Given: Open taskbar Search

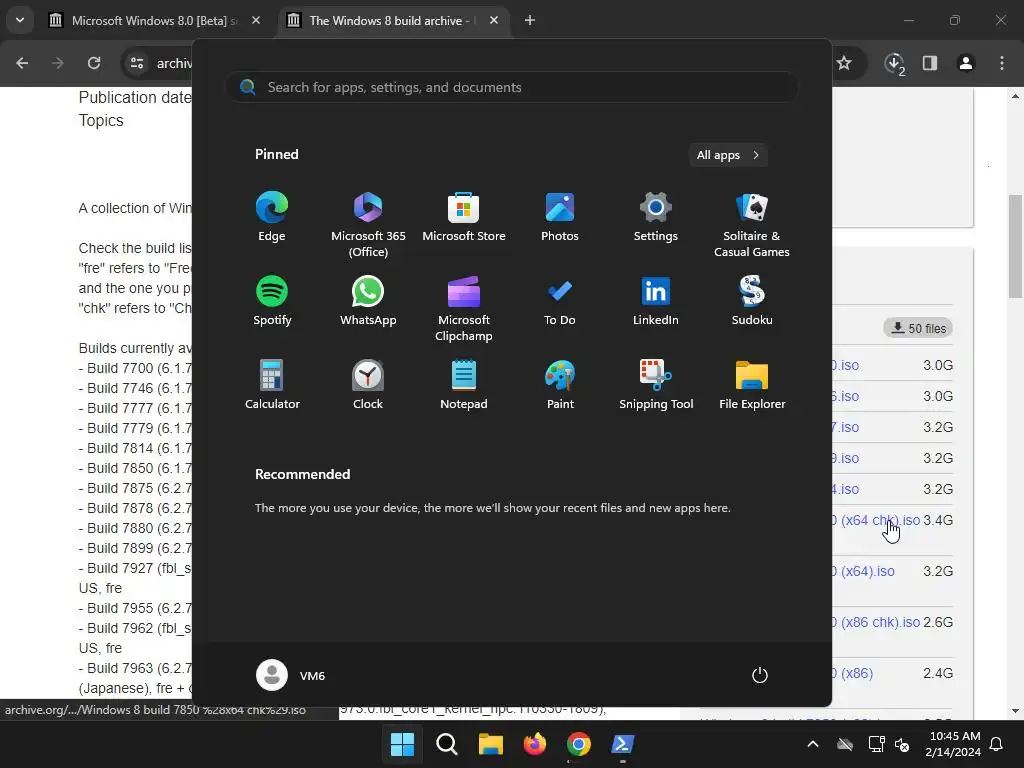Looking at the screenshot, I should (x=447, y=744).
